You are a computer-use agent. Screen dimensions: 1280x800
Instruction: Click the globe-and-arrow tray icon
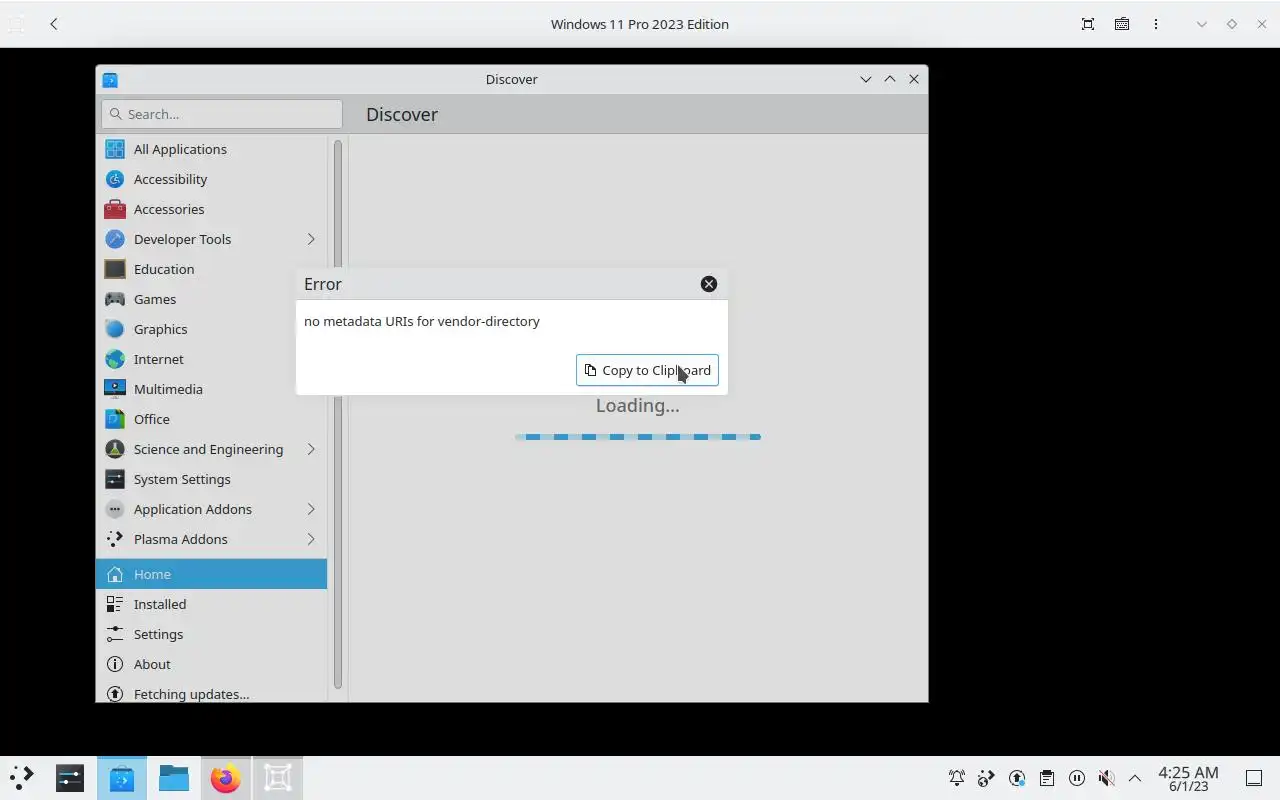tap(987, 778)
